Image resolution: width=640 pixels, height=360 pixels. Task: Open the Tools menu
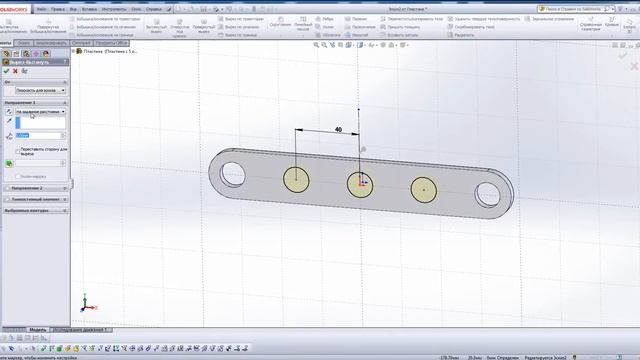(114, 9)
